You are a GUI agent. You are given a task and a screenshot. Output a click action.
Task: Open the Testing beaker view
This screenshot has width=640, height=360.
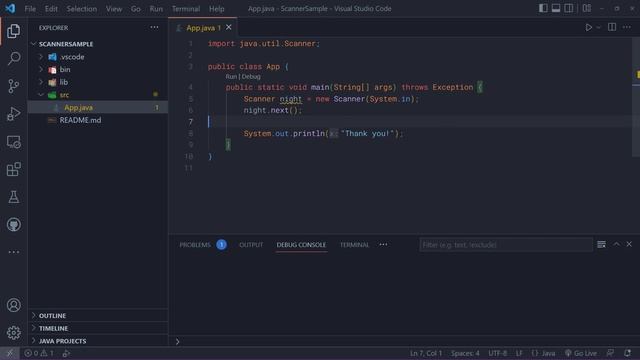[13, 197]
